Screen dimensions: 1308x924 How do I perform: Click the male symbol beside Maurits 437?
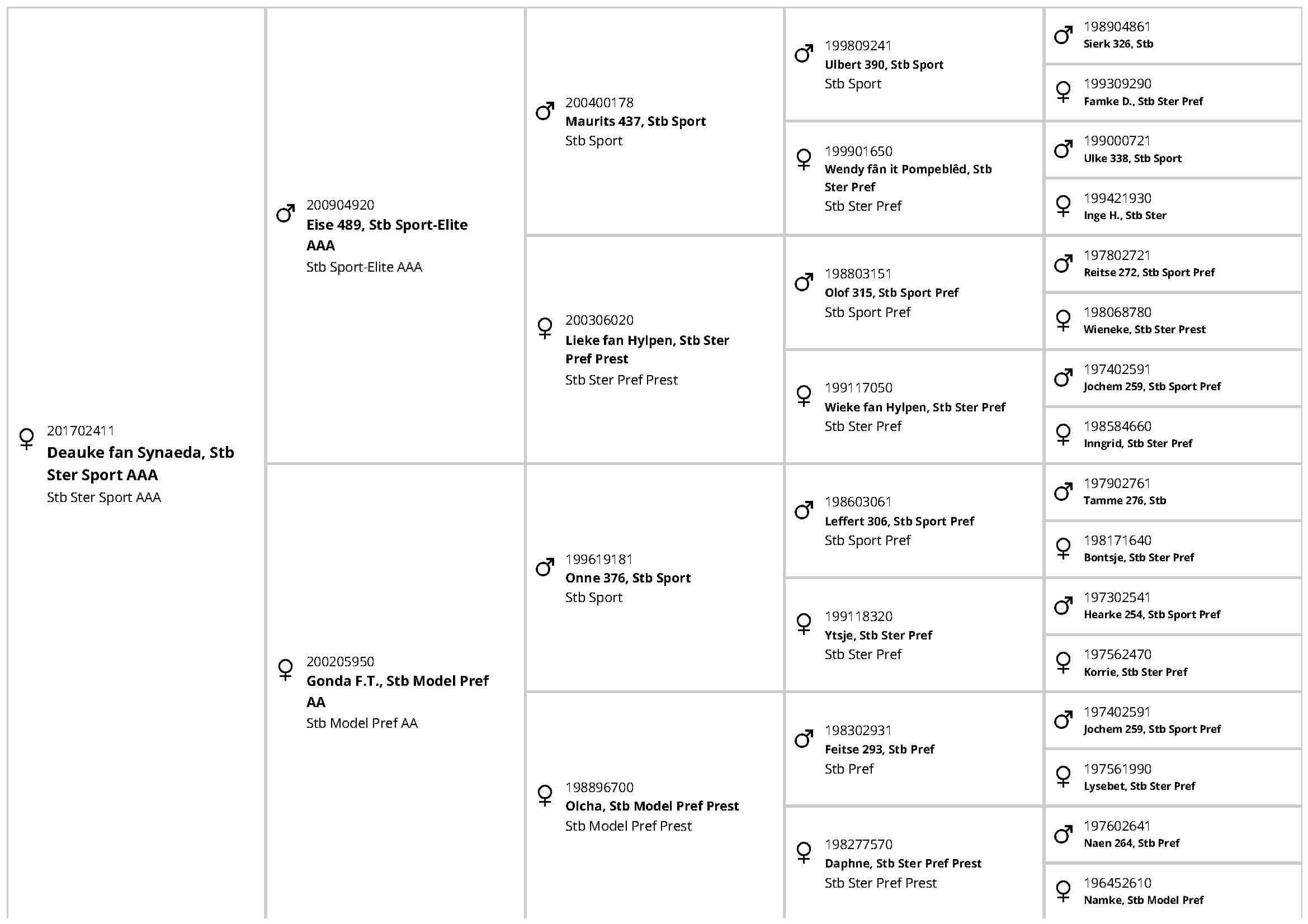point(545,111)
